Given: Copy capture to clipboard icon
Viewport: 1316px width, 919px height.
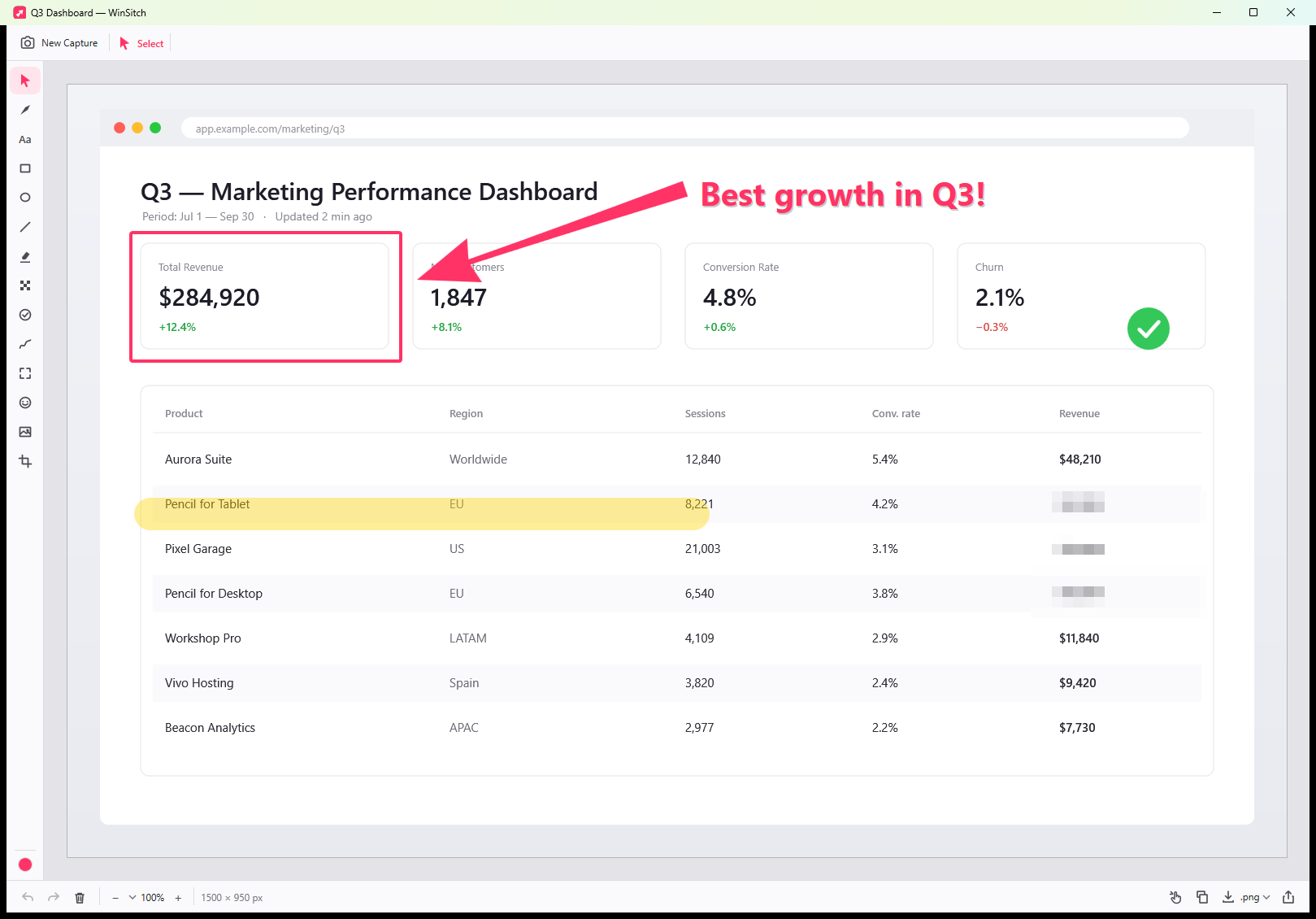Looking at the screenshot, I should [x=1202, y=897].
